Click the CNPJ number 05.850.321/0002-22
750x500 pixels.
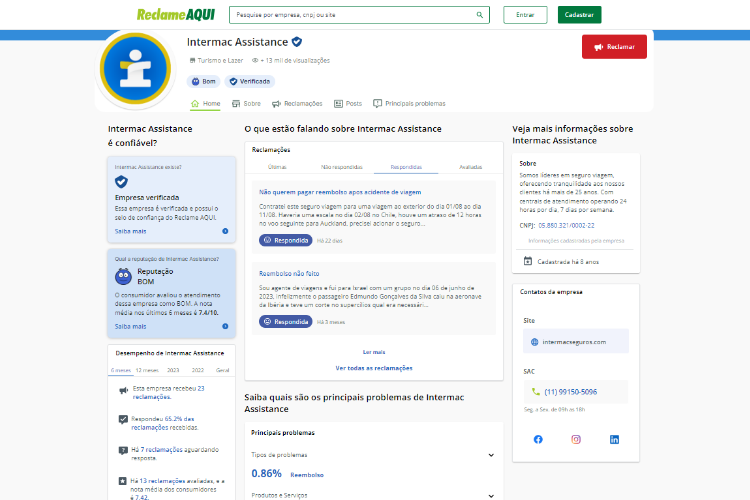(x=566, y=225)
